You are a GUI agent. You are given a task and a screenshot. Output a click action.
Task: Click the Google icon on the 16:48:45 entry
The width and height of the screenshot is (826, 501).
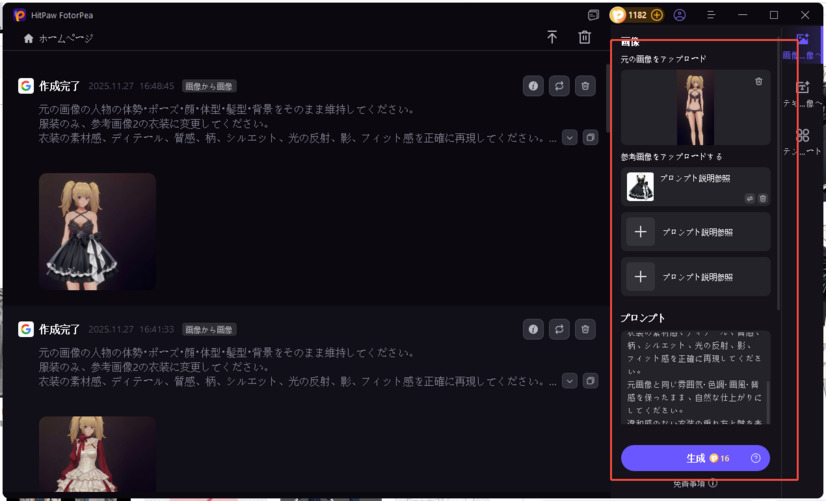(x=26, y=86)
